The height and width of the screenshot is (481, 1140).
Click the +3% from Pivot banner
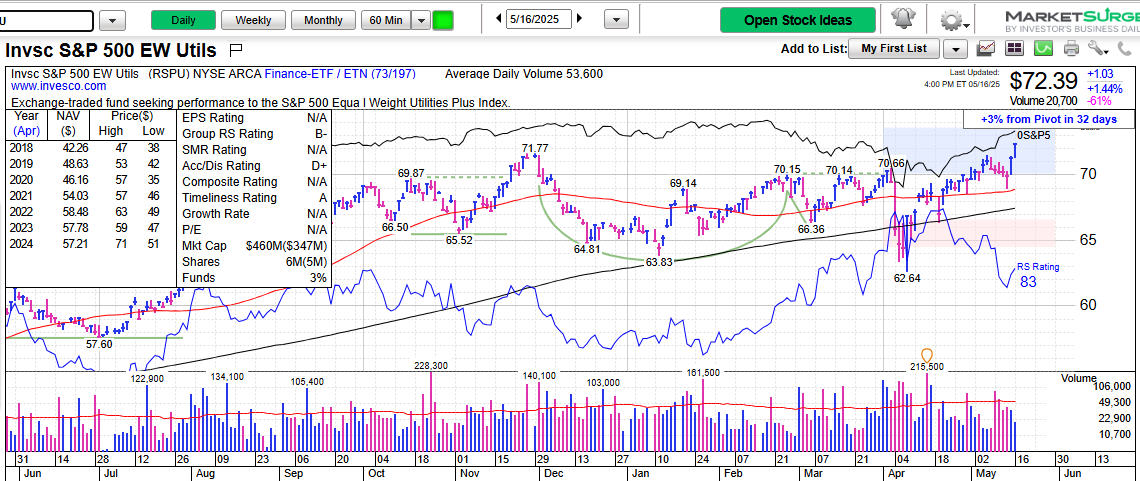(1049, 119)
